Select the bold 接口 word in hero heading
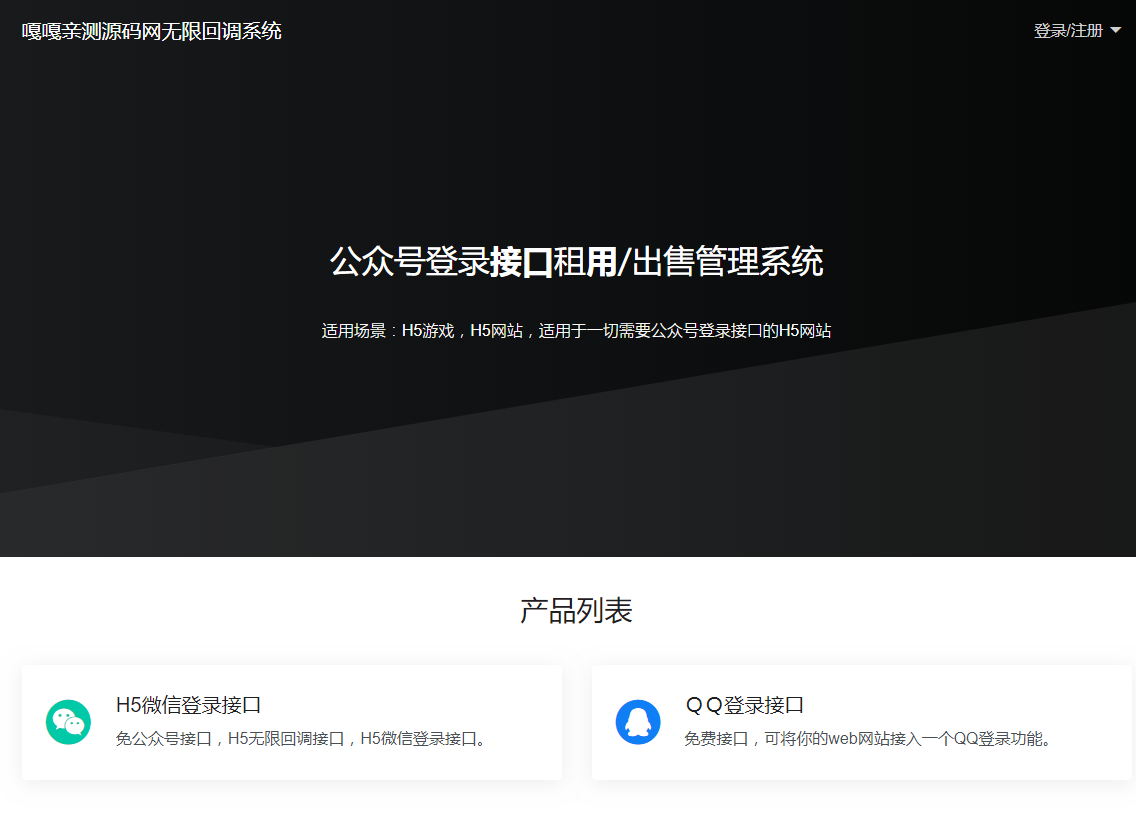This screenshot has height=823, width=1136. pyautogui.click(x=521, y=262)
